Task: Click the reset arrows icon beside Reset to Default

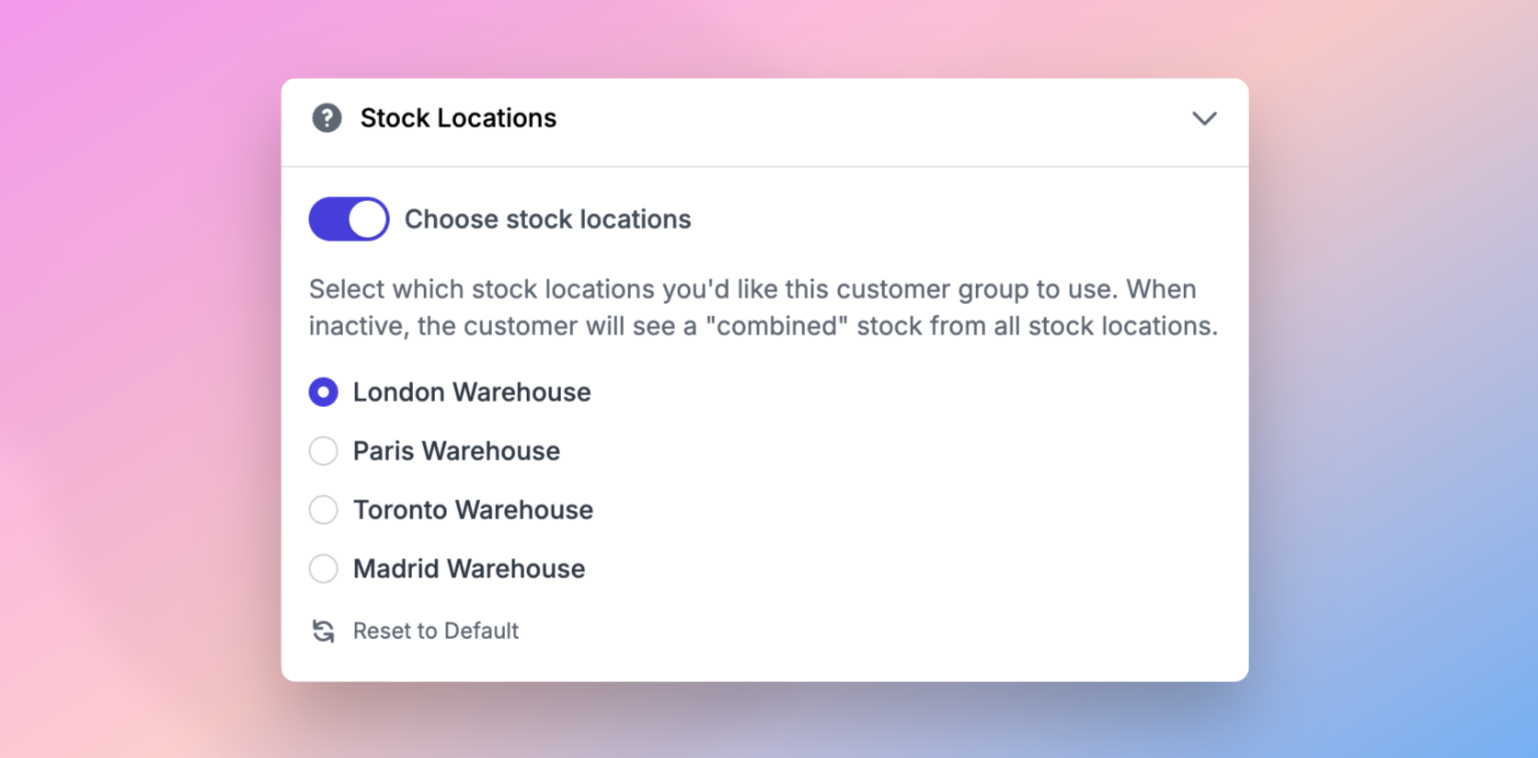Action: (322, 631)
